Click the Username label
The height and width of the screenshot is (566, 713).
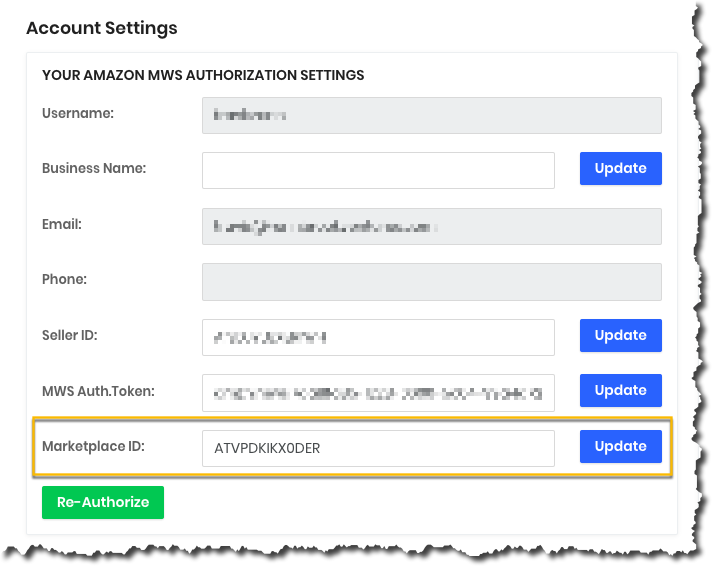click(x=78, y=113)
